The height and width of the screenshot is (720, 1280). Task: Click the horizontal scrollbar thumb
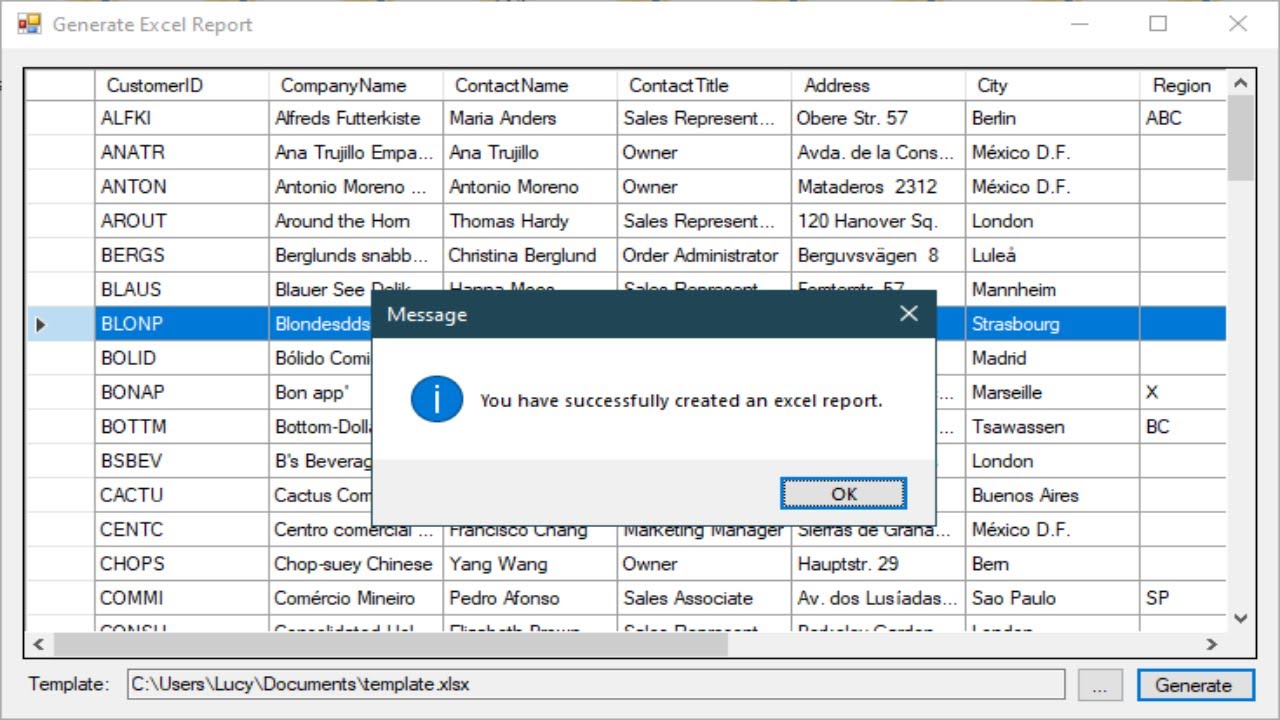click(391, 644)
